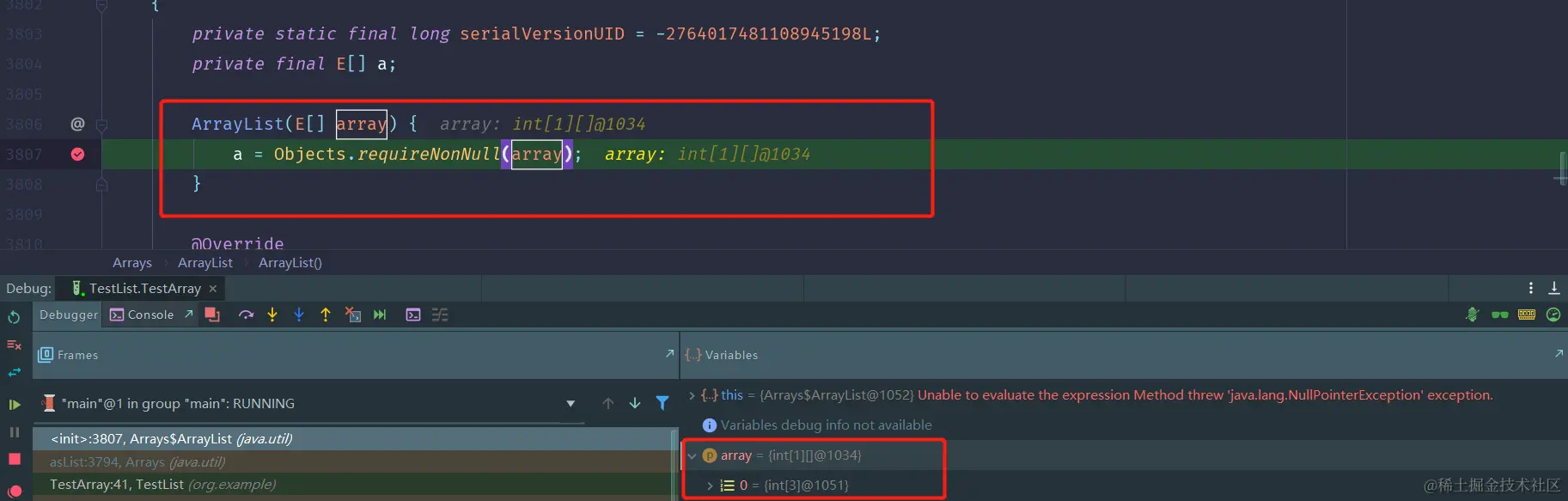This screenshot has width=1568, height=501.
Task: Run to cursor
Action: tap(380, 315)
